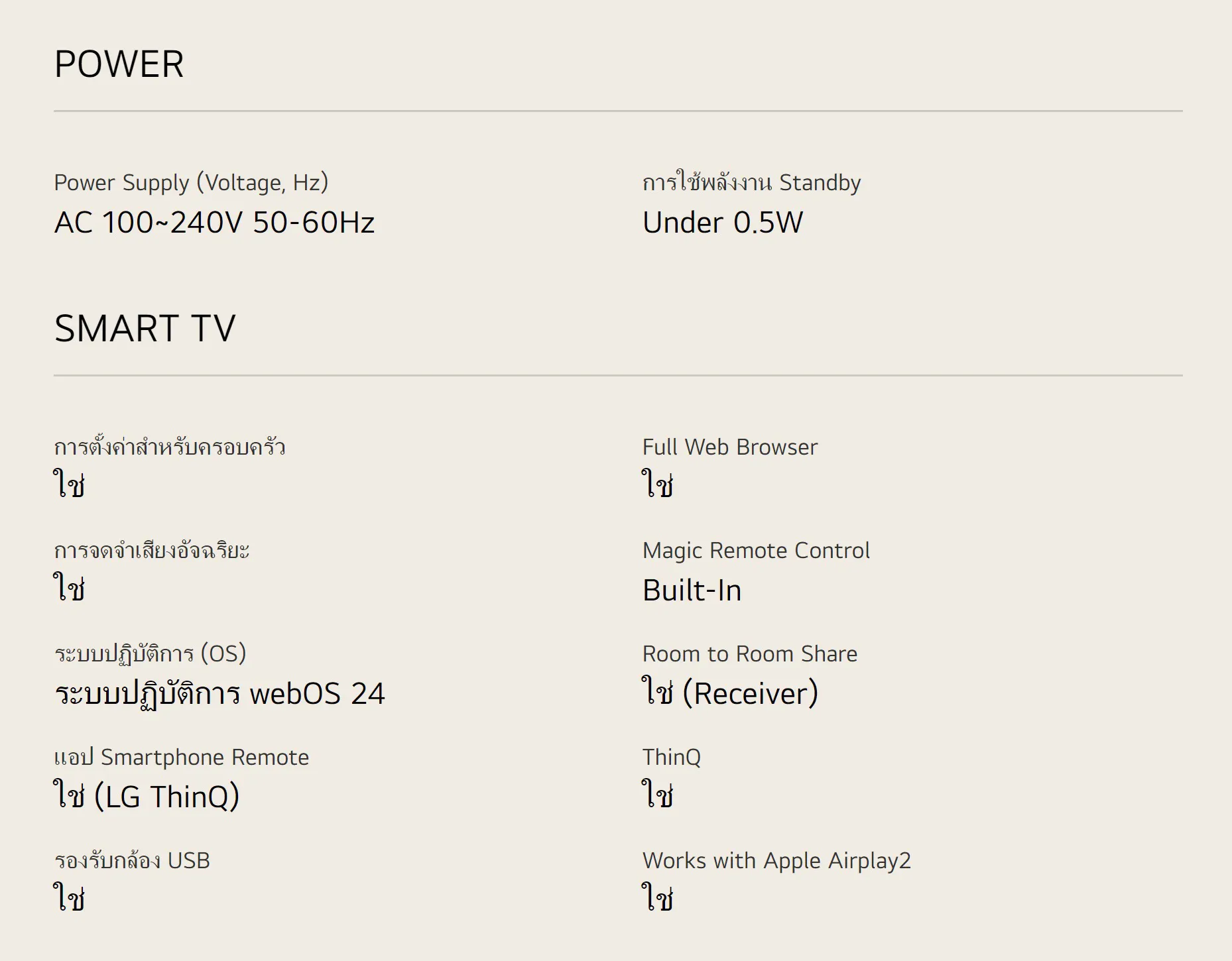Select the ระบบปฏิบัติการ (OS) label
This screenshot has height=961, width=1232.
[150, 653]
